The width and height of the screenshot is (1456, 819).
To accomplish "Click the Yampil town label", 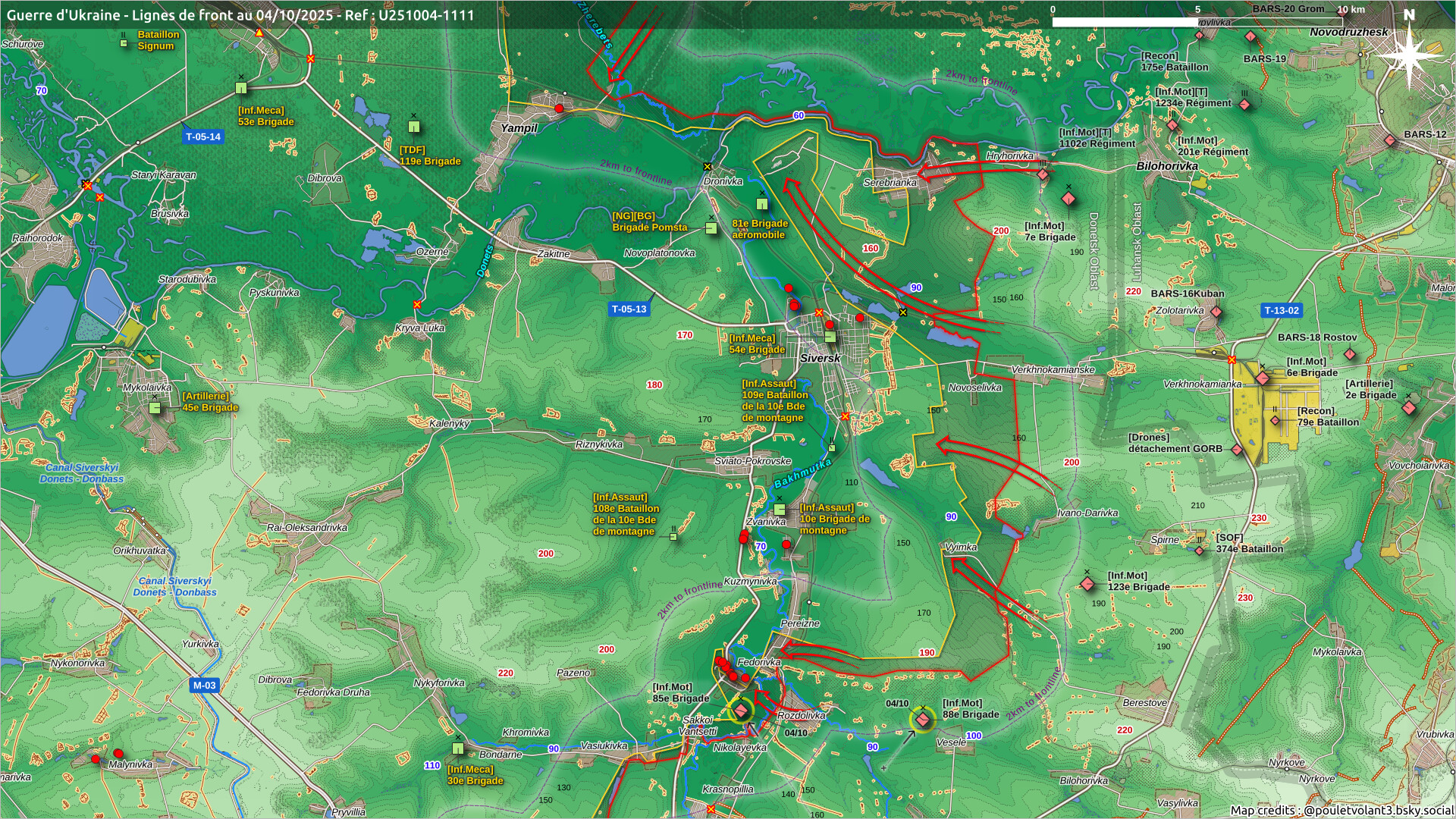I will [x=519, y=128].
